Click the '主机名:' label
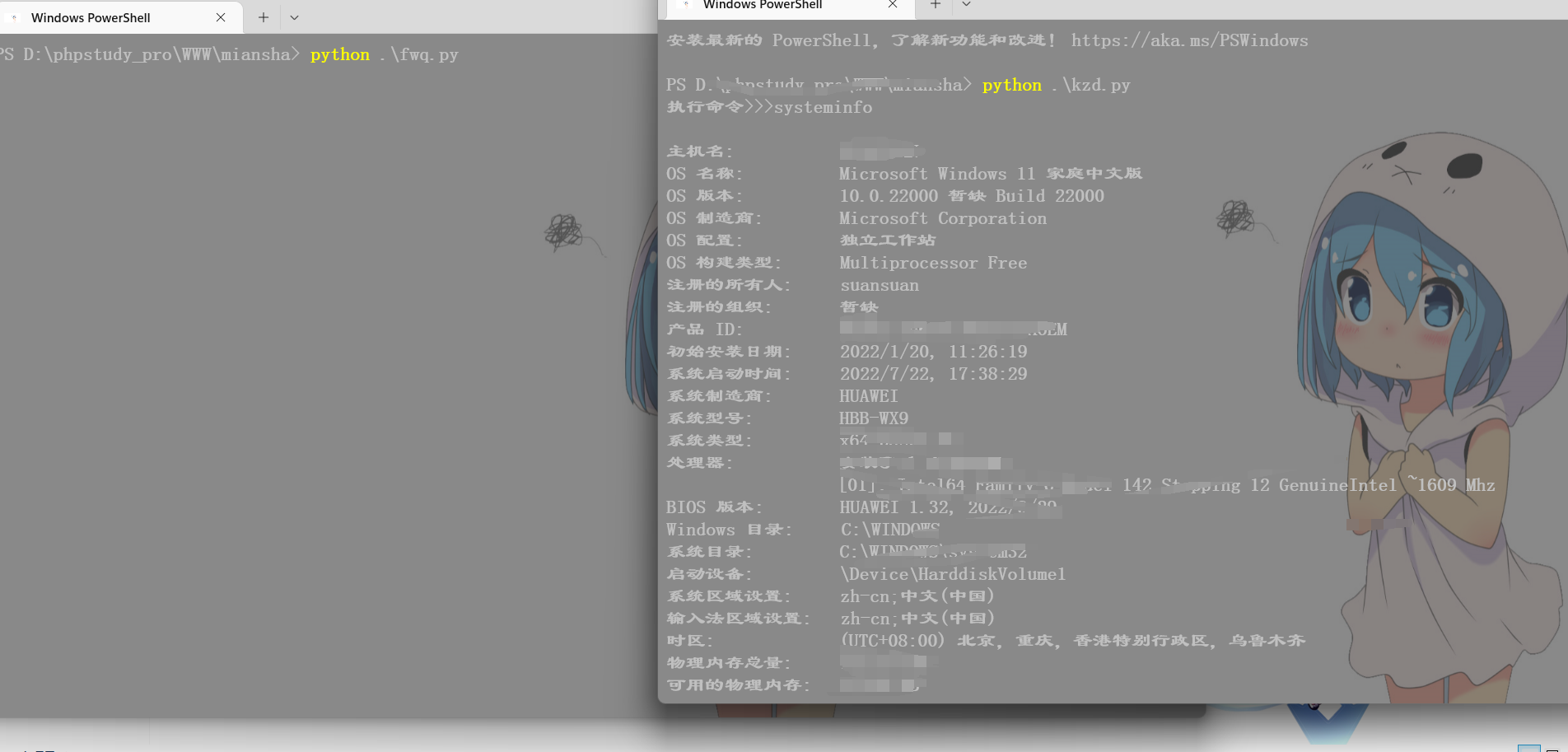This screenshot has width=1568, height=752. [x=699, y=152]
